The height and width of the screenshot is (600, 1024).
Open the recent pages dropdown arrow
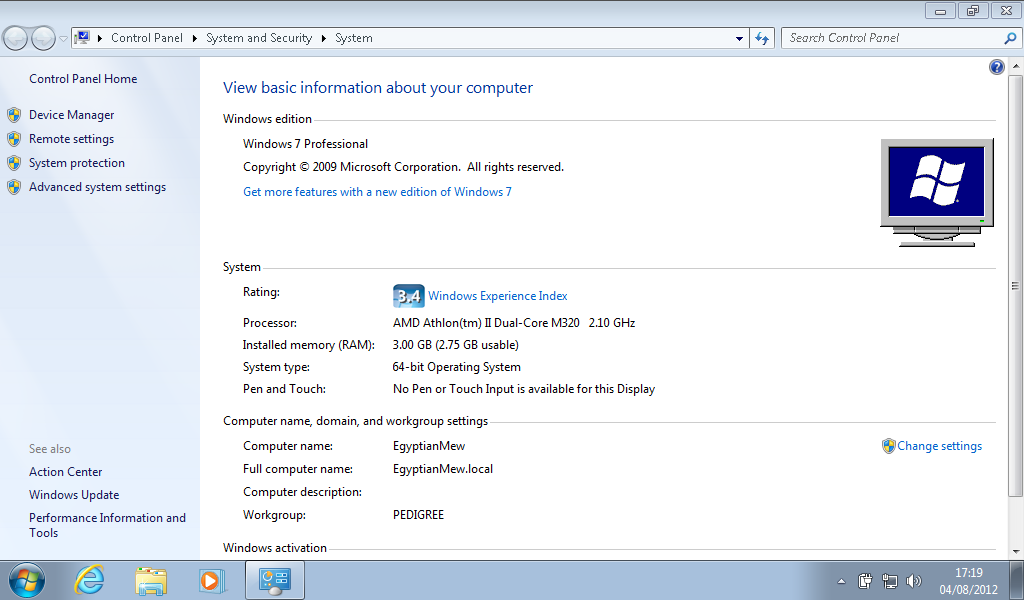click(63, 39)
